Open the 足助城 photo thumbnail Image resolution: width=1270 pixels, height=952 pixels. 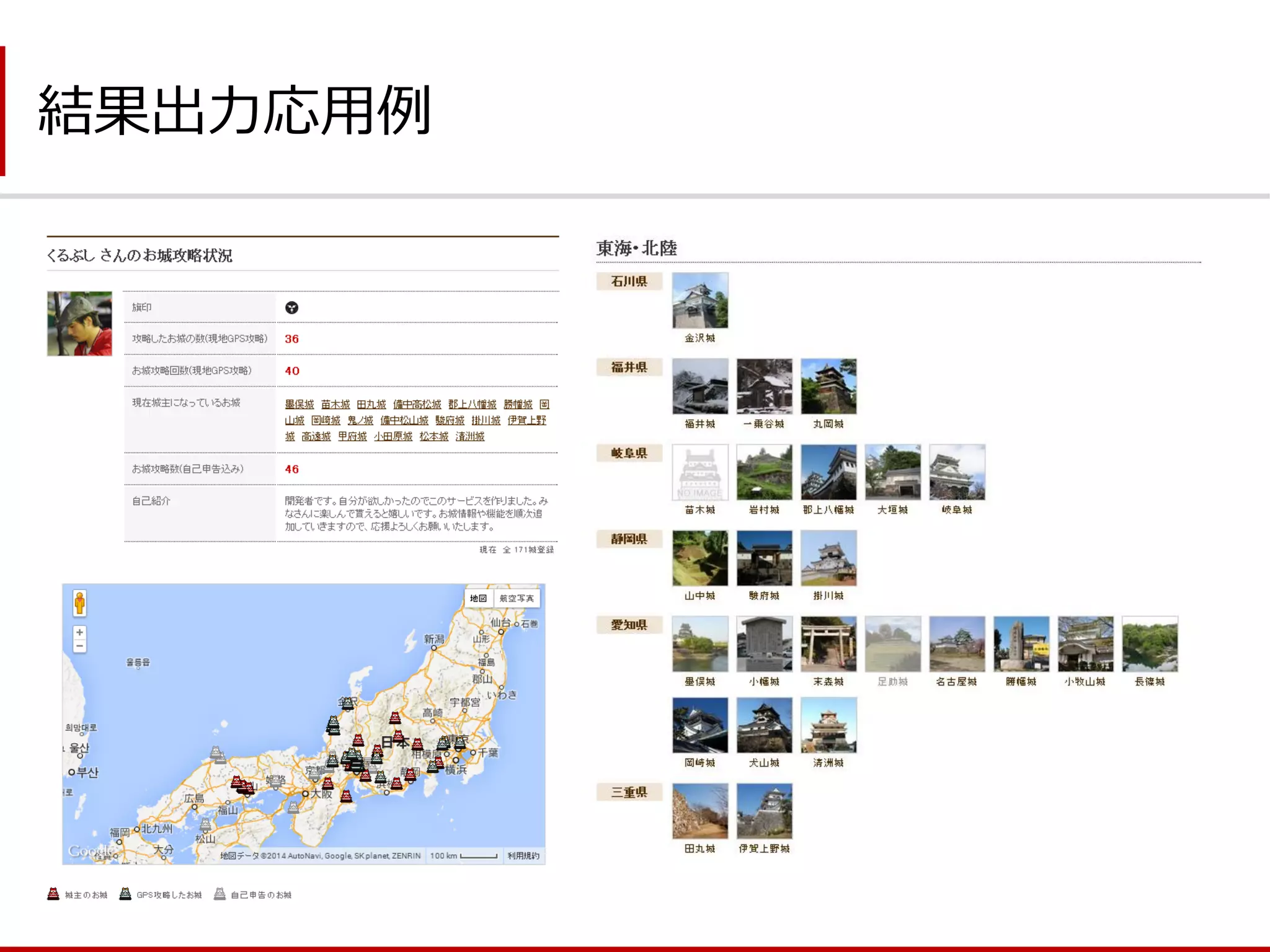coord(893,644)
